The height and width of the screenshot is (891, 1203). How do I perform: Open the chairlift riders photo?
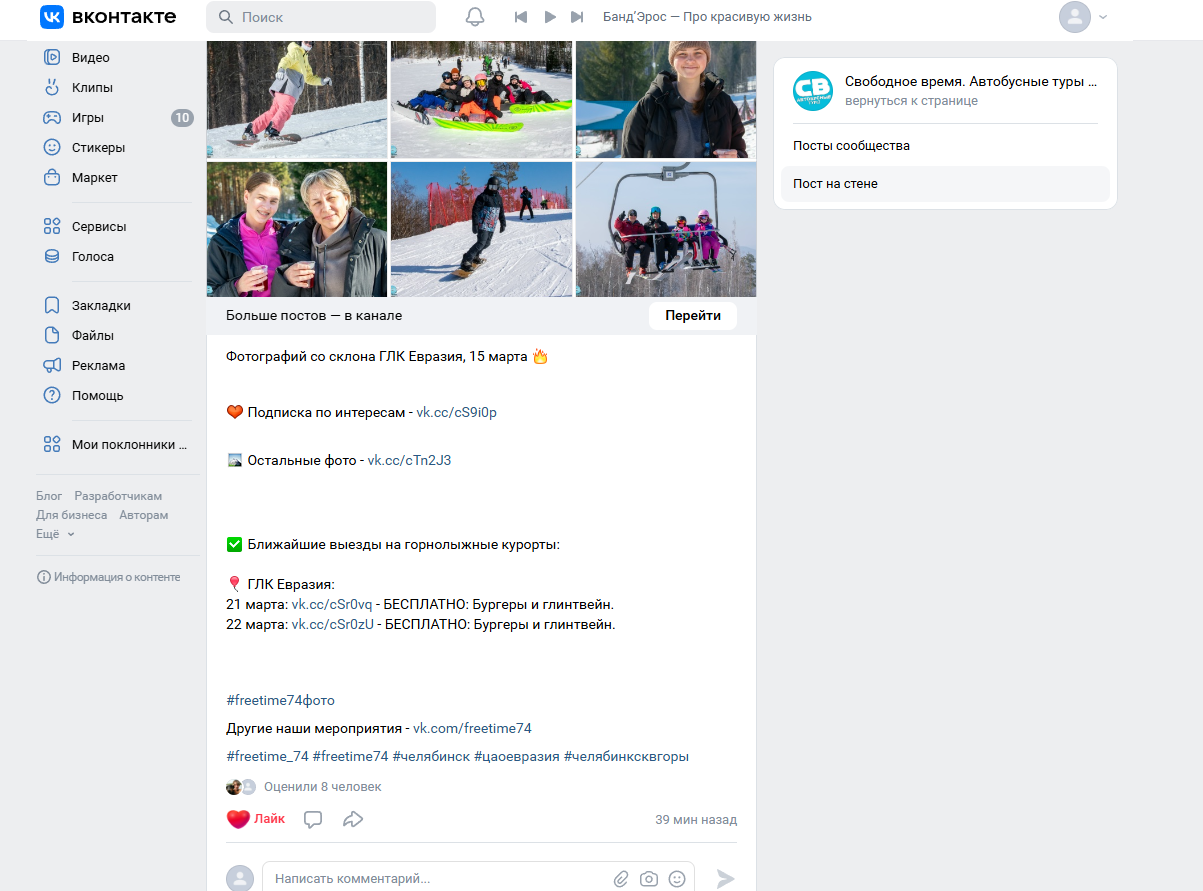coord(666,229)
